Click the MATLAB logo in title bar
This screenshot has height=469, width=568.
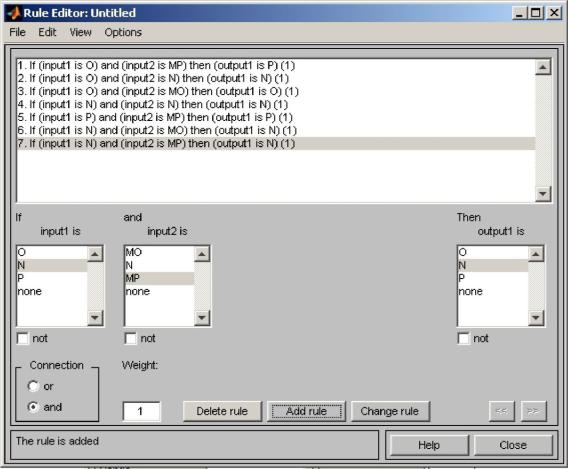coord(14,13)
